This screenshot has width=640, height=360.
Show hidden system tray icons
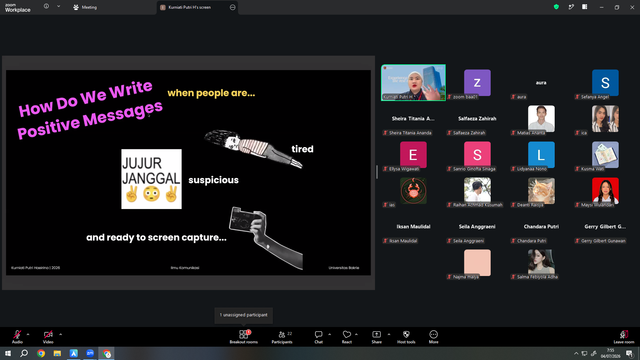point(576,353)
